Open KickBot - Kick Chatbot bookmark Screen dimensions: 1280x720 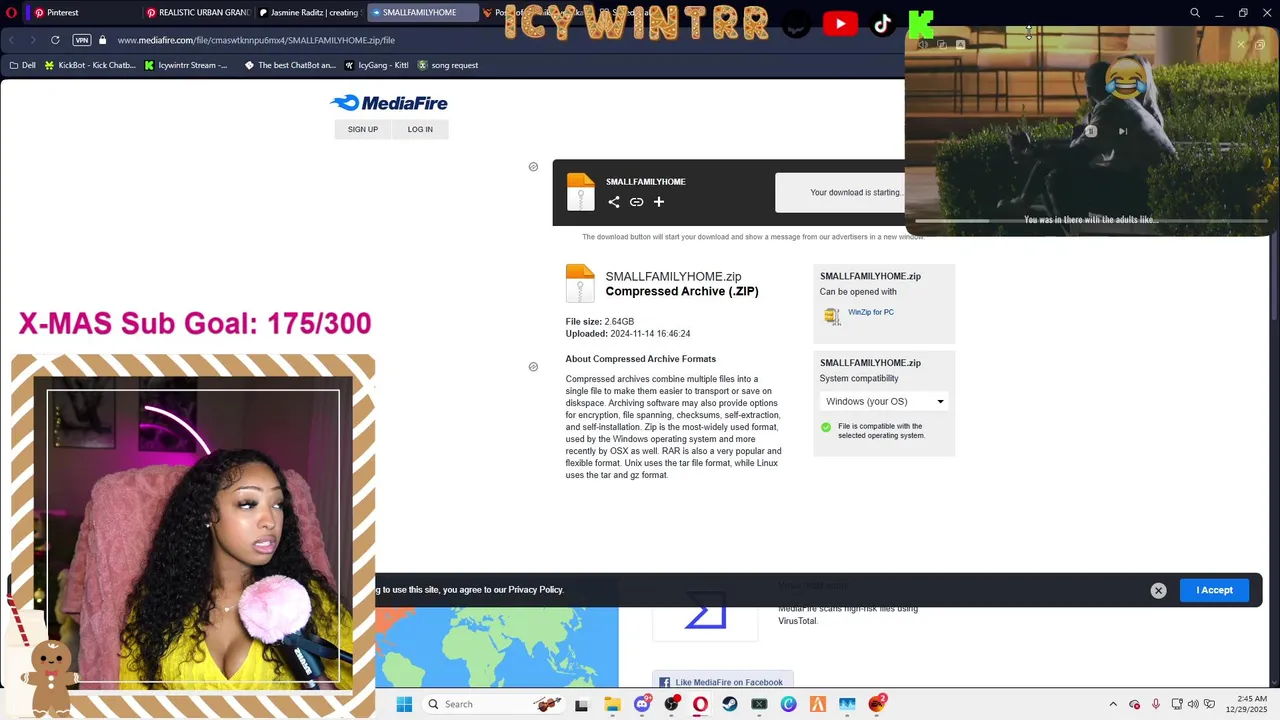[x=90, y=65]
